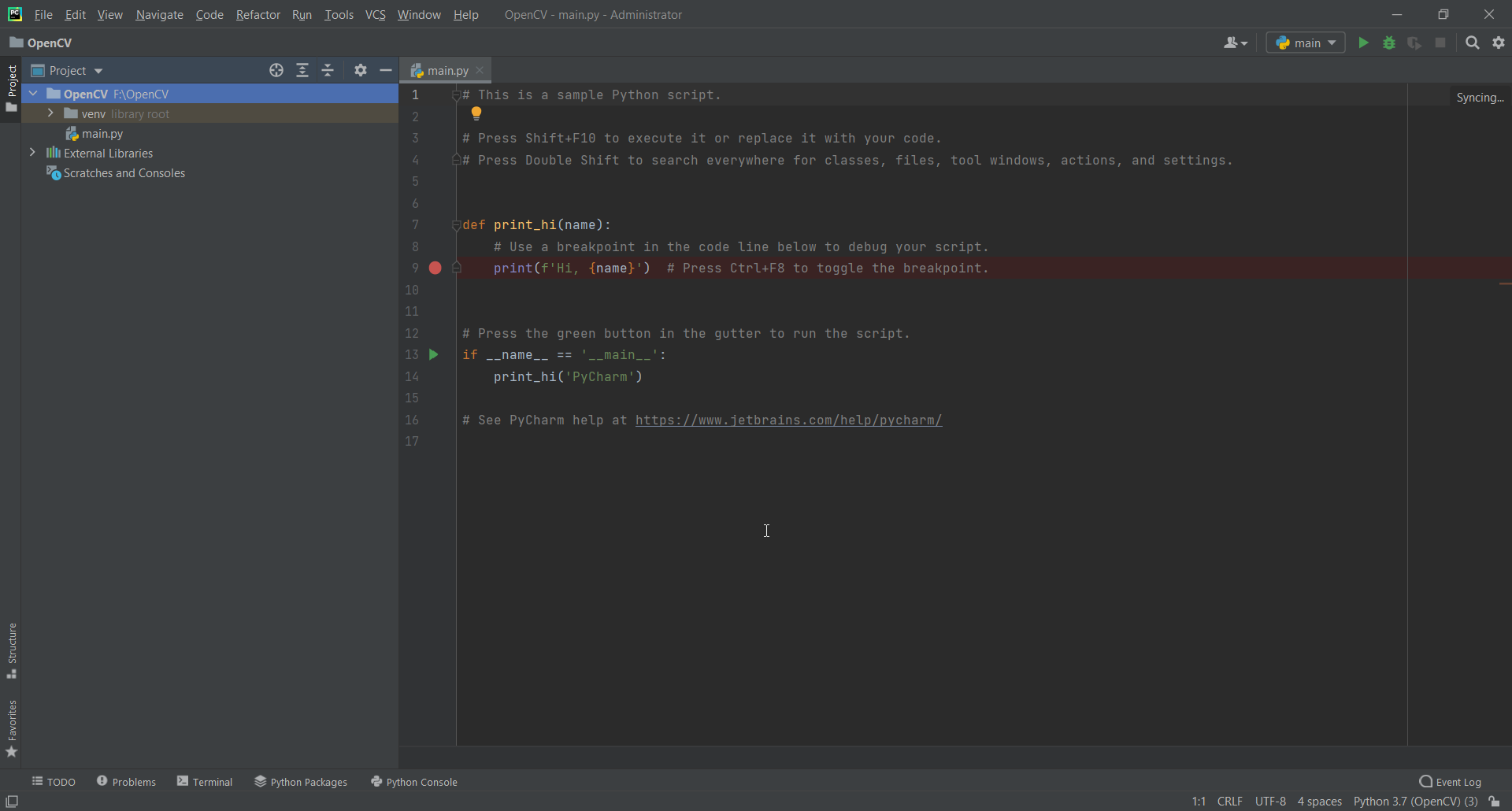Image resolution: width=1512 pixels, height=811 pixels.
Task: Open the Help menu
Action: point(465,15)
